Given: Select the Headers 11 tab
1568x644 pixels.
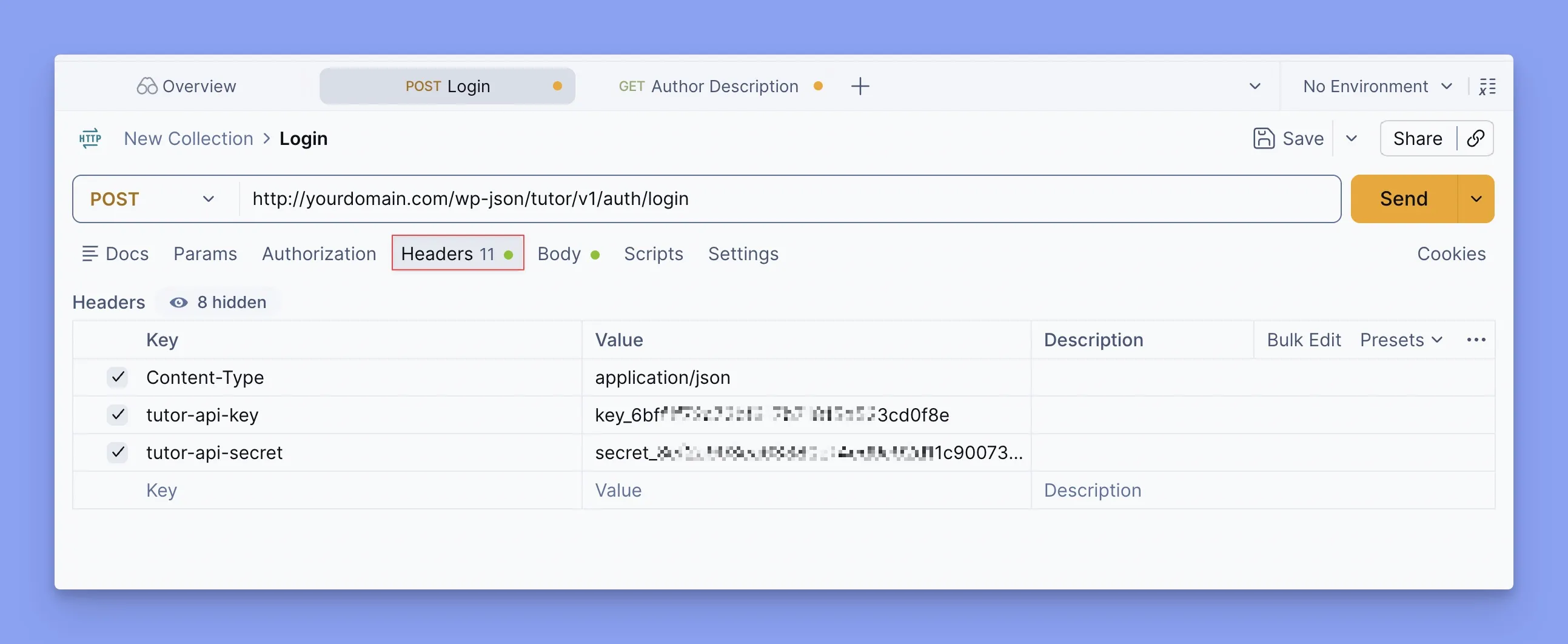Looking at the screenshot, I should (458, 253).
